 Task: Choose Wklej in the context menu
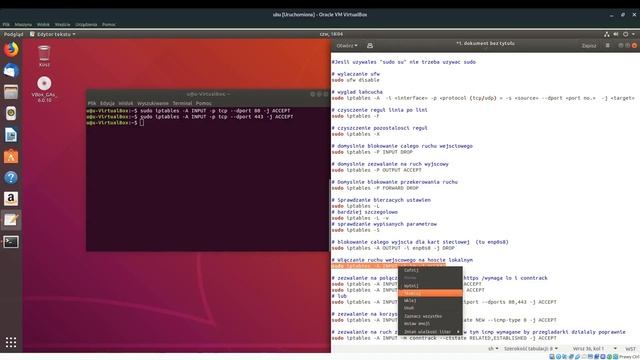point(431,300)
